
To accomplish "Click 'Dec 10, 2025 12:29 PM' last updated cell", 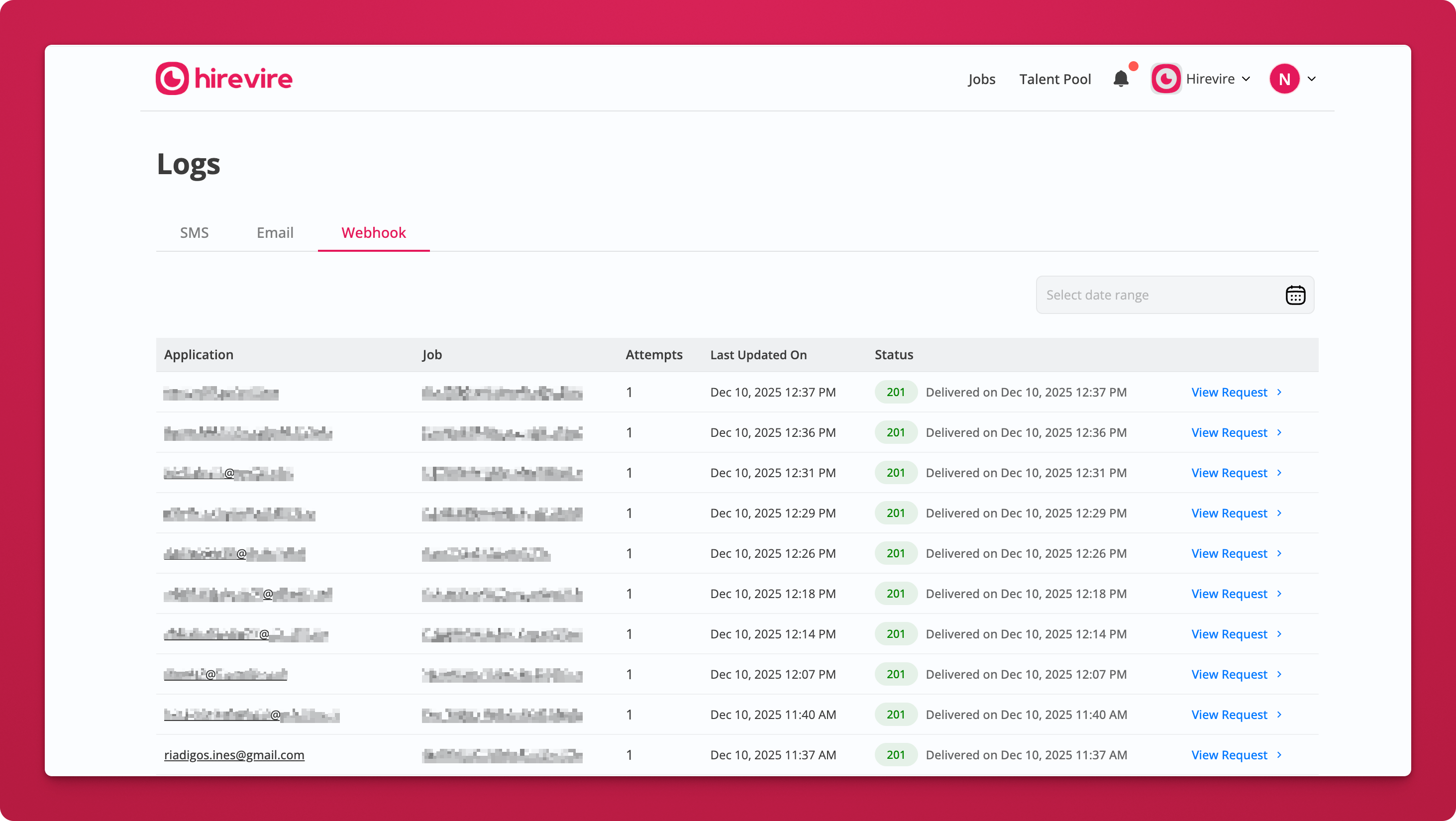I will [x=773, y=513].
